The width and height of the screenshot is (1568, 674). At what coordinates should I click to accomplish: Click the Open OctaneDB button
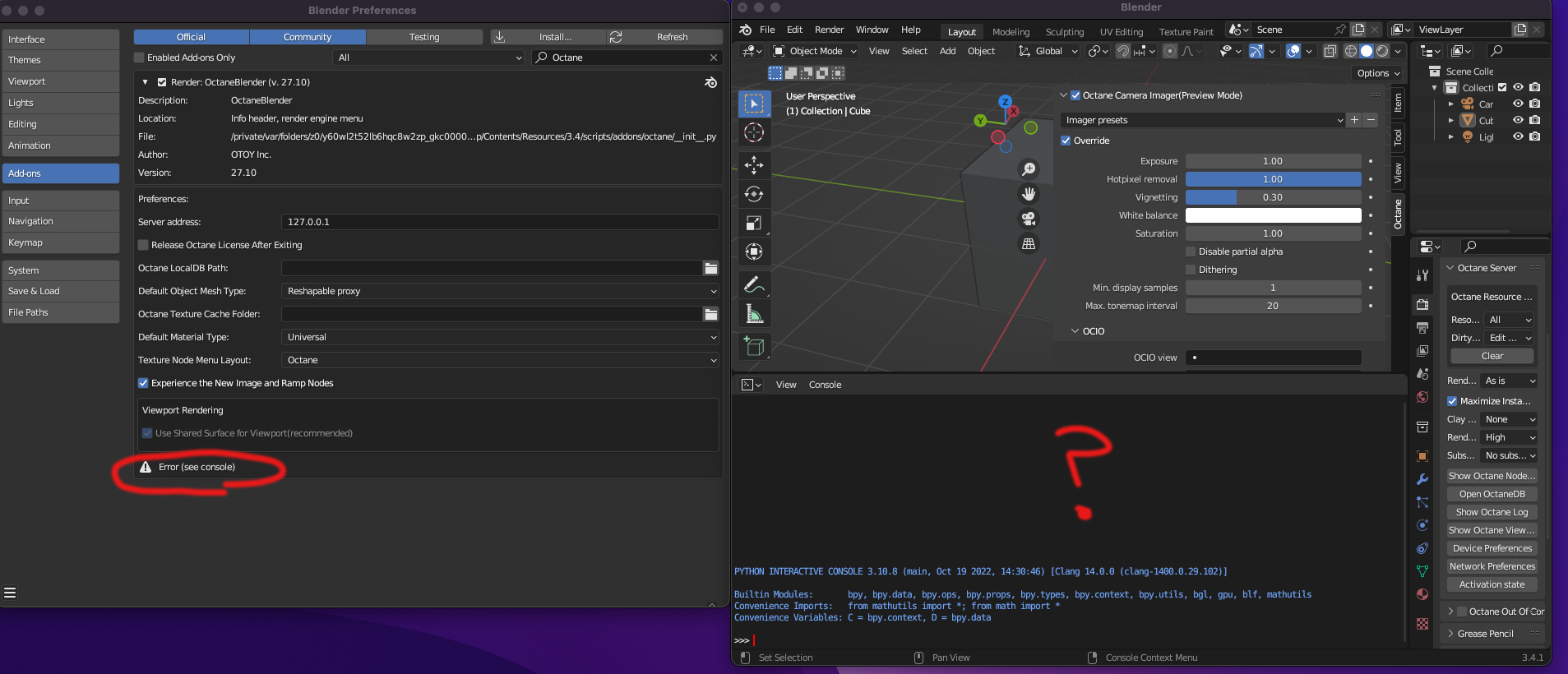[x=1492, y=494]
